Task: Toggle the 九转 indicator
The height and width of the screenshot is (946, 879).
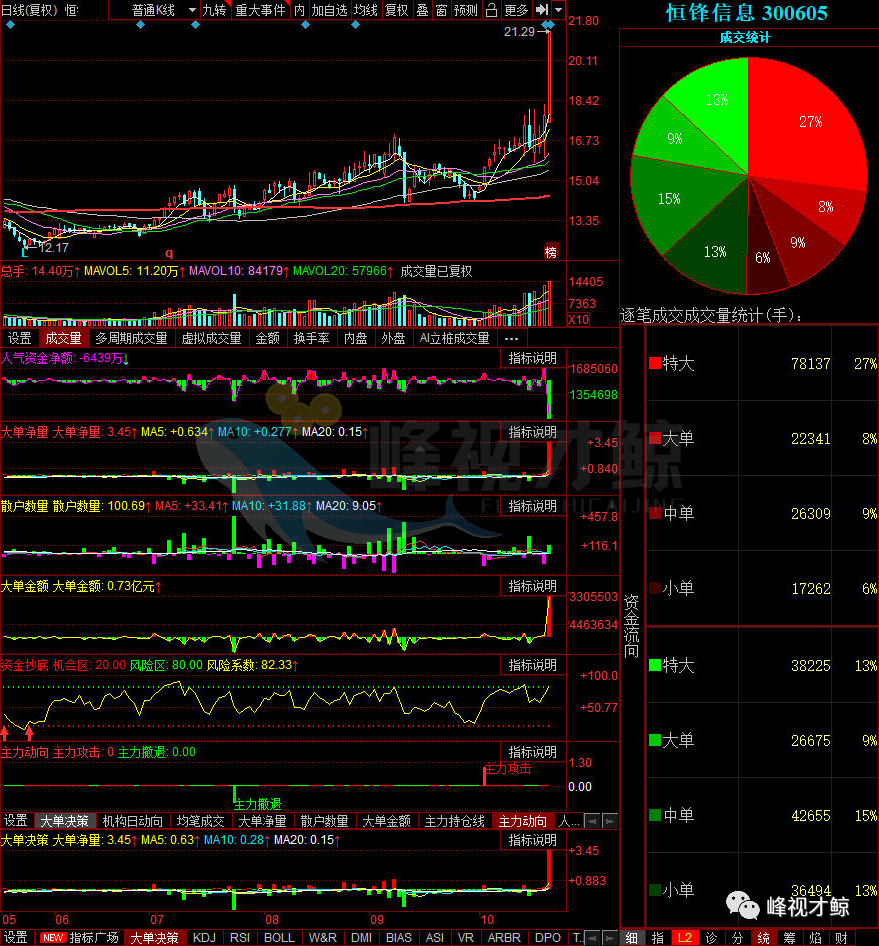Action: [x=214, y=10]
